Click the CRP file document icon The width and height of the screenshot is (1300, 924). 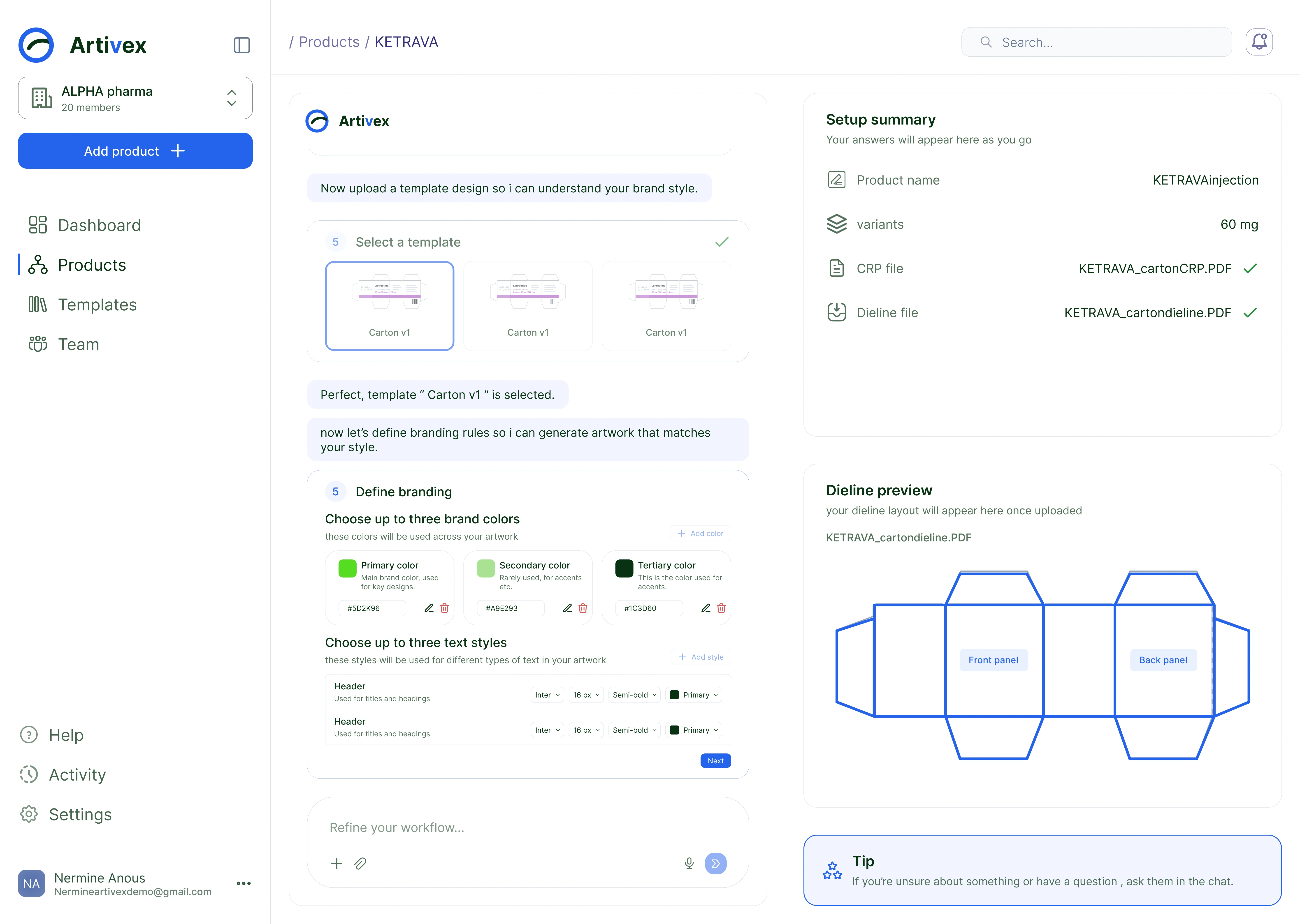[837, 268]
